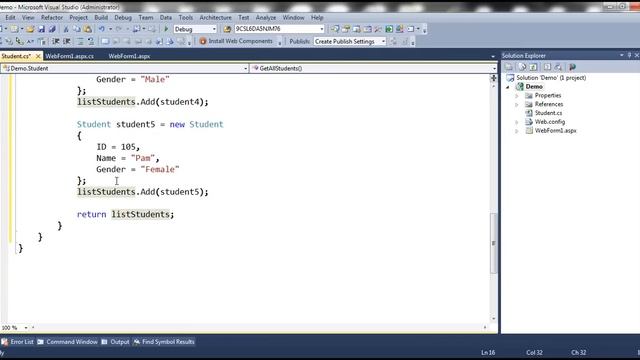640x360 pixels.
Task: Click the Refresh icon in Solution Explorer
Action: point(533,67)
